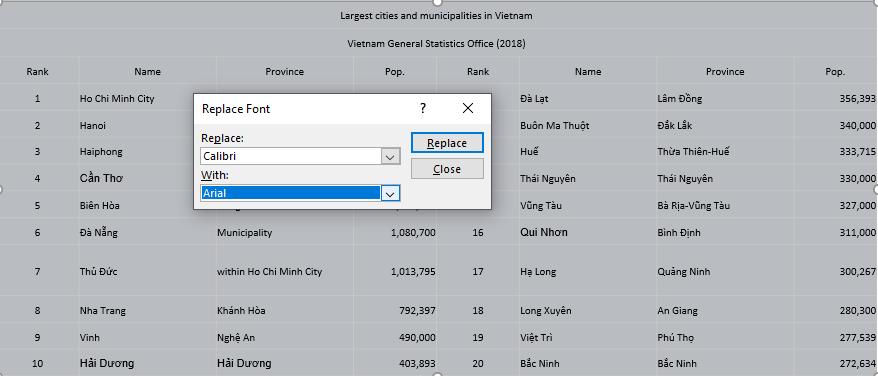This screenshot has width=878, height=376.
Task: Click population value 792,397
Action: coord(417,310)
